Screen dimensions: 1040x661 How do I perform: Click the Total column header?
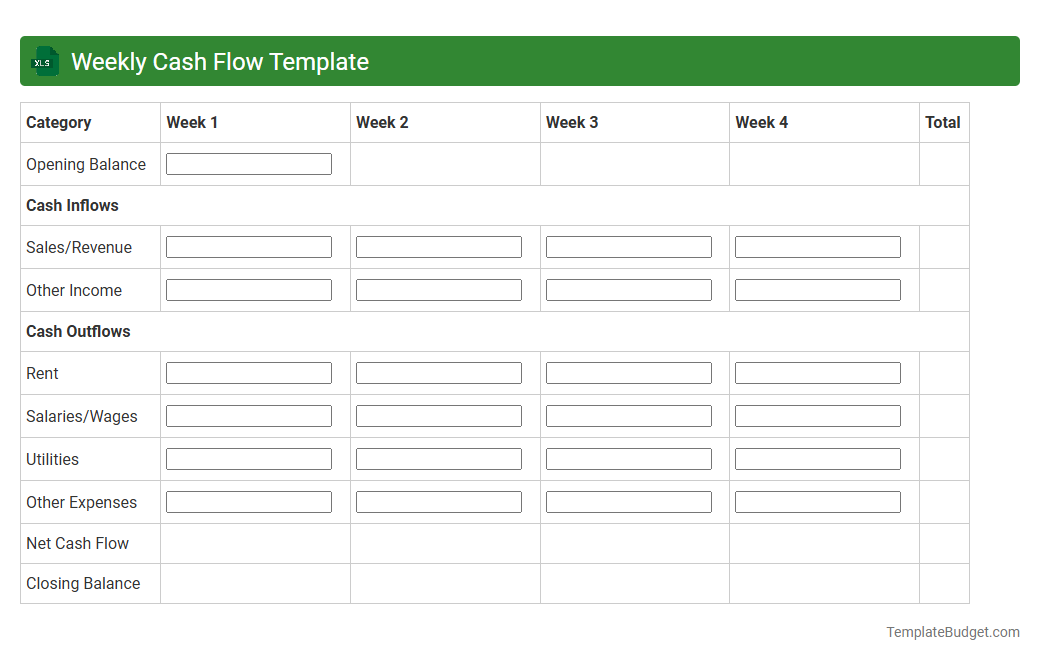943,122
